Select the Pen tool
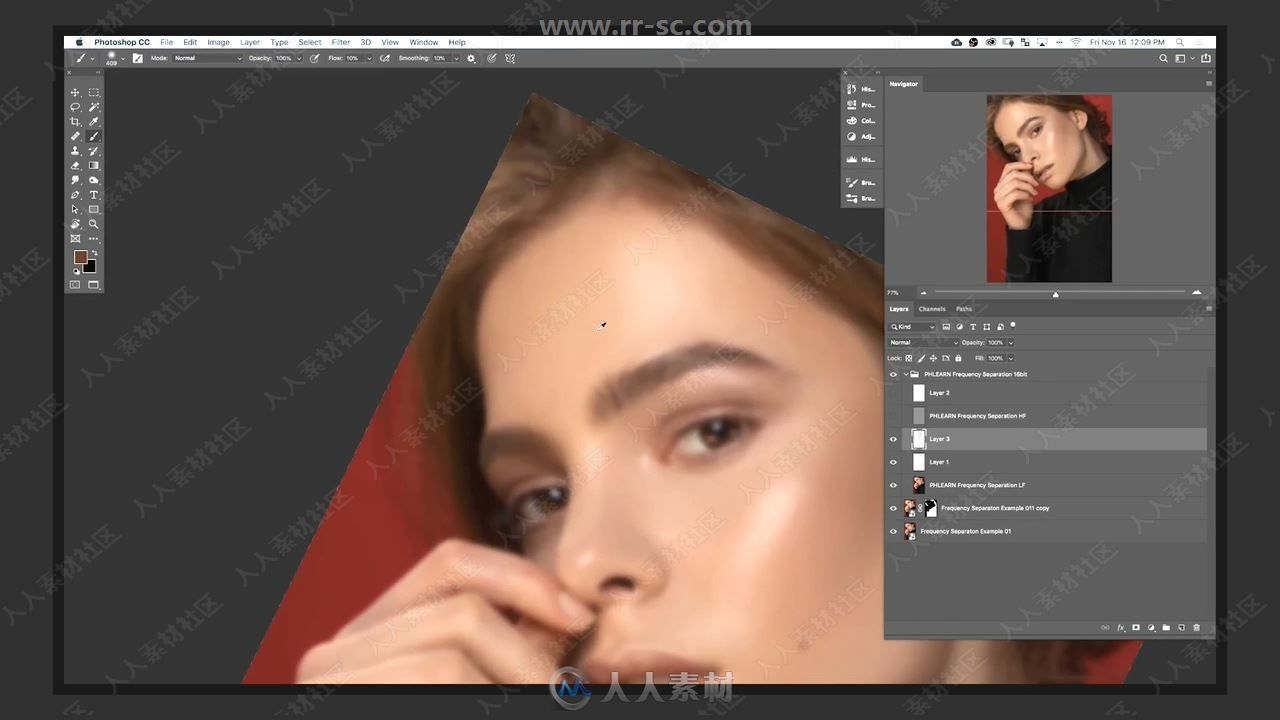The image size is (1280, 720). (75, 195)
